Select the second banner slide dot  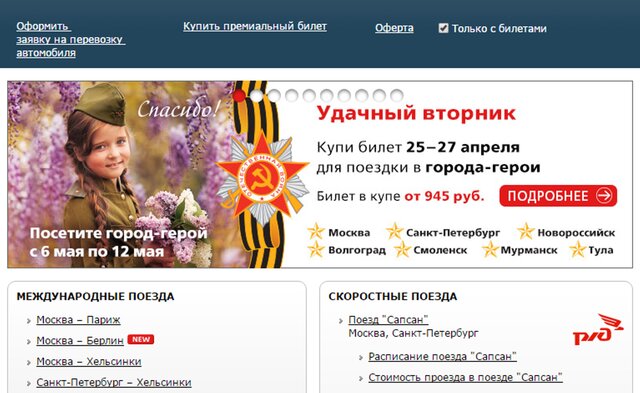coord(257,96)
